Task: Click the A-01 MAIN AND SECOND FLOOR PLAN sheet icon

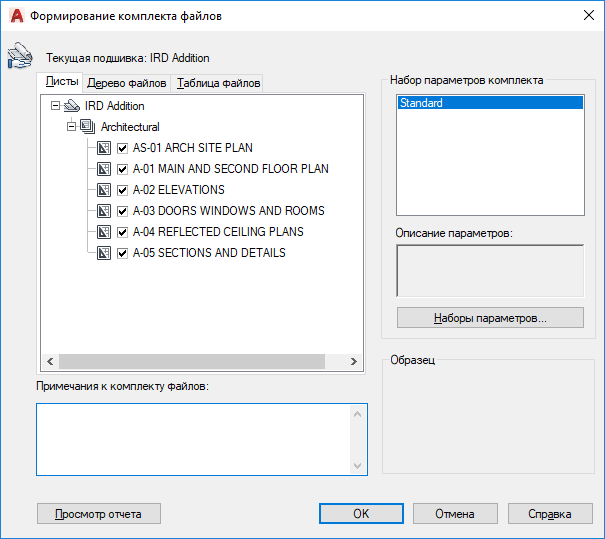Action: tap(104, 169)
